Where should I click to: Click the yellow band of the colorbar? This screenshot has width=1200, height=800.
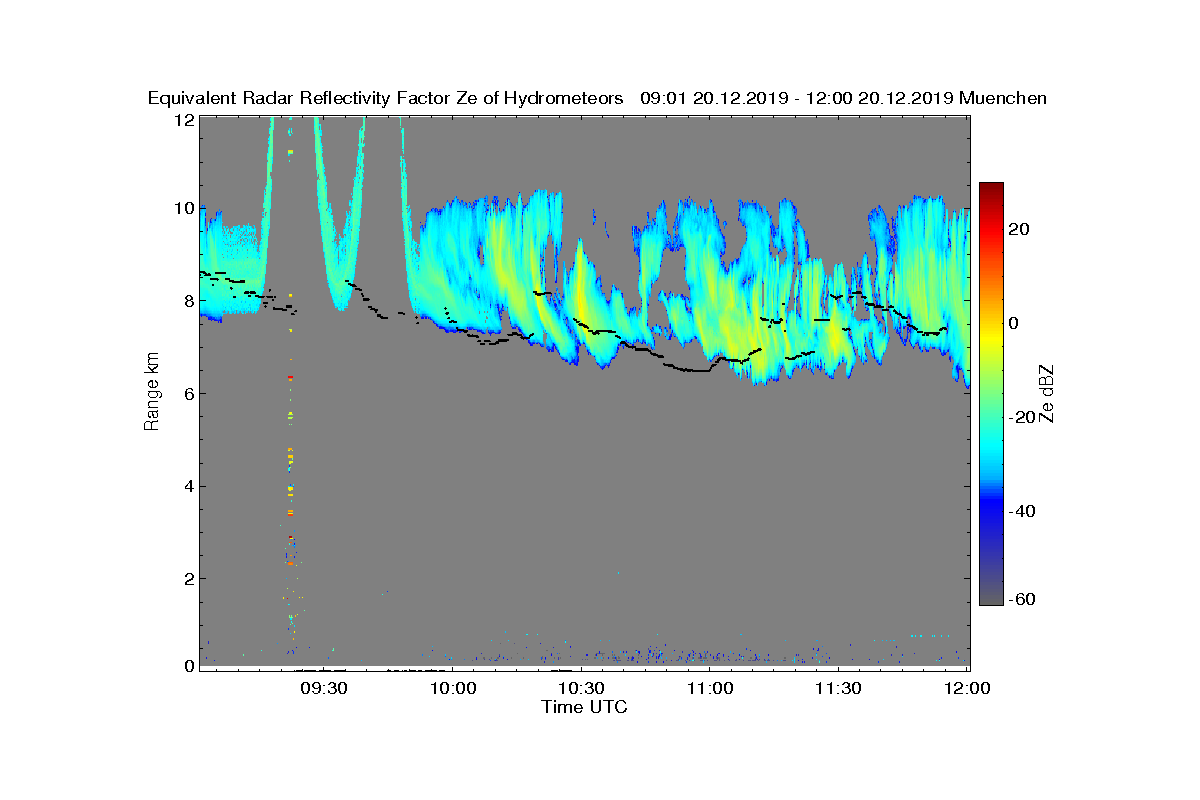(991, 337)
